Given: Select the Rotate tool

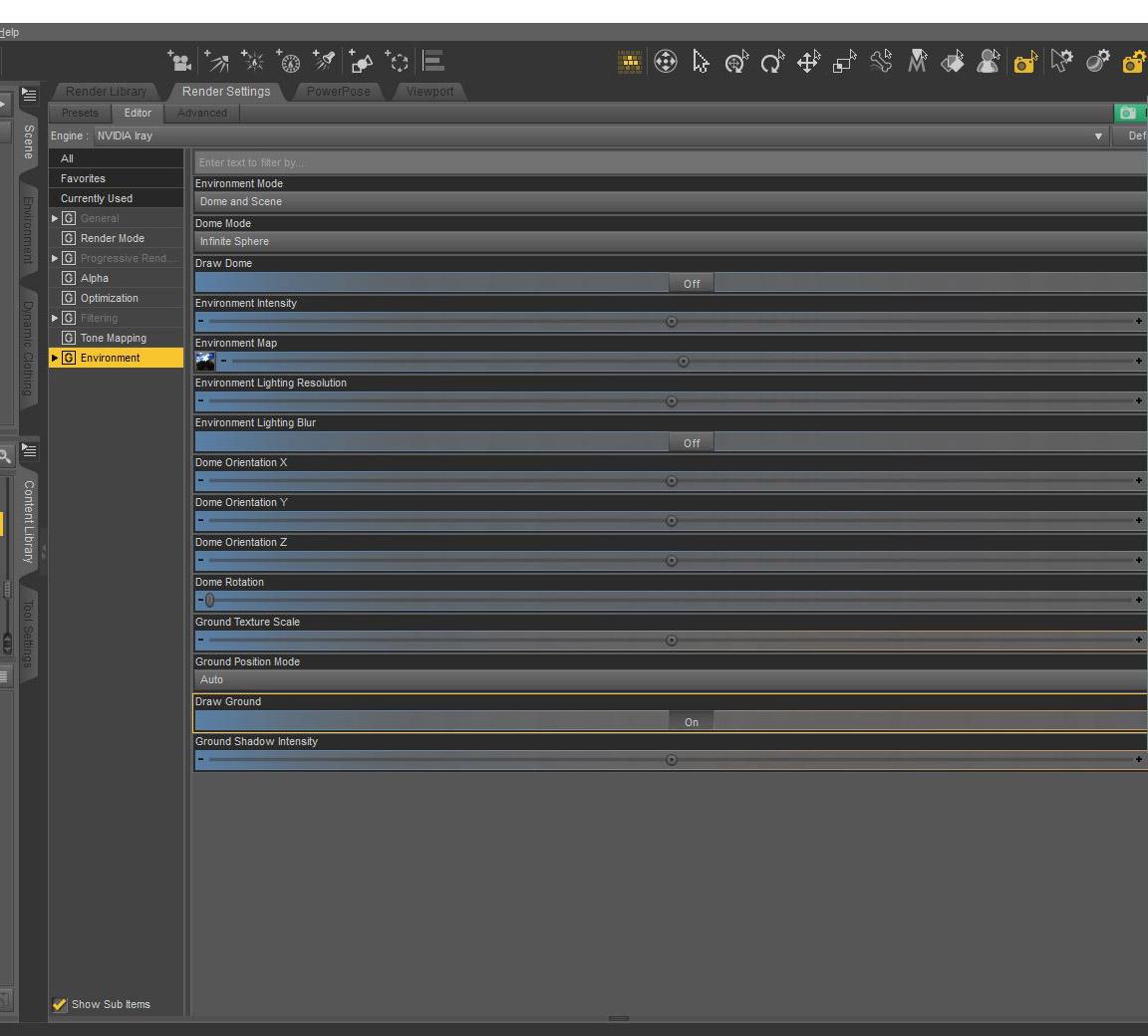Looking at the screenshot, I should (x=772, y=62).
